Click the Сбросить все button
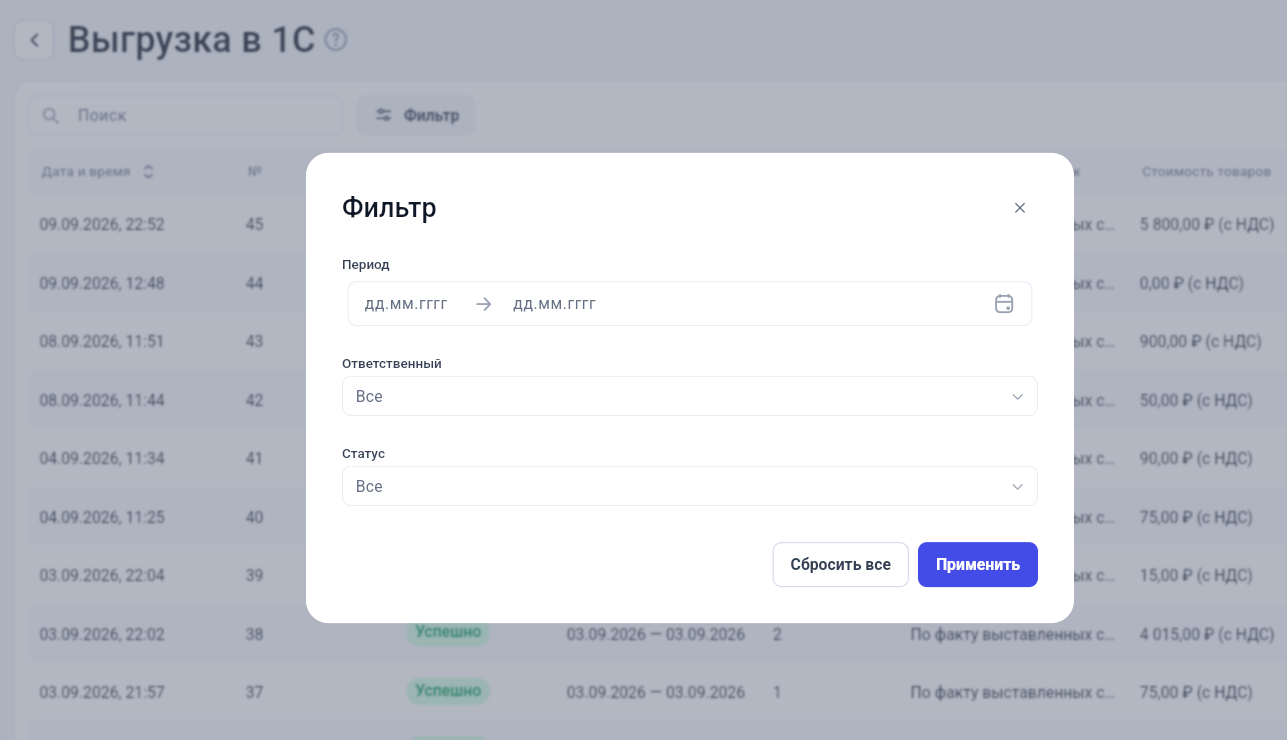This screenshot has height=740, width=1287. [841, 565]
